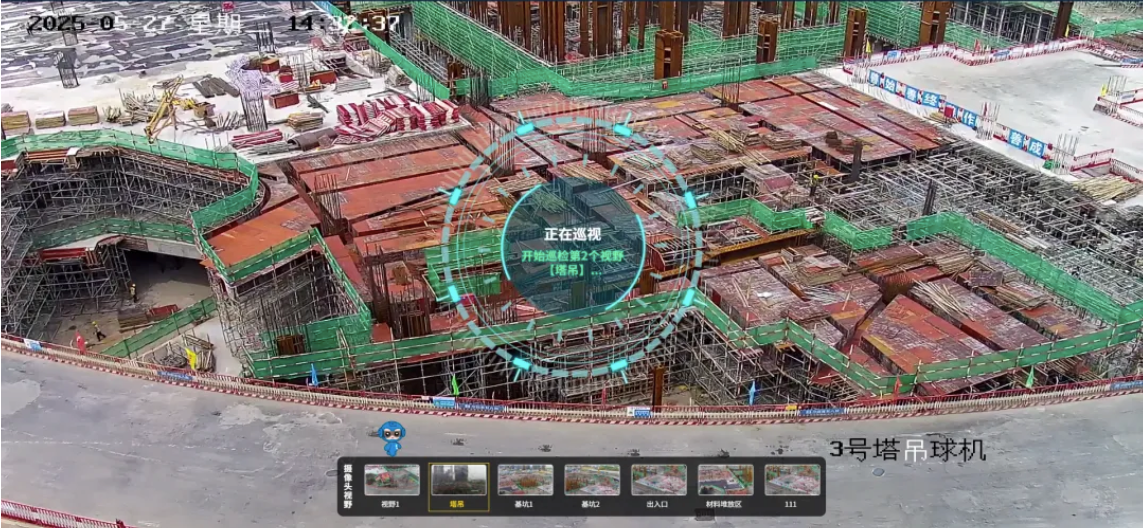Image resolution: width=1143 pixels, height=528 pixels.
Task: Click the 基坑2 text label
Action: [x=592, y=505]
